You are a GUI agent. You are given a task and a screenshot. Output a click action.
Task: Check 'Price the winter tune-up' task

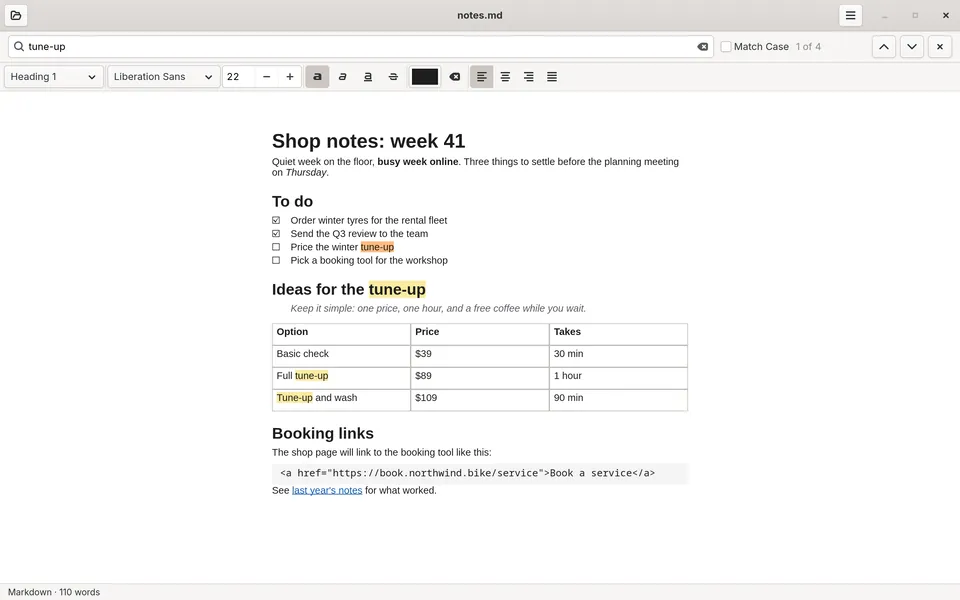point(276,247)
